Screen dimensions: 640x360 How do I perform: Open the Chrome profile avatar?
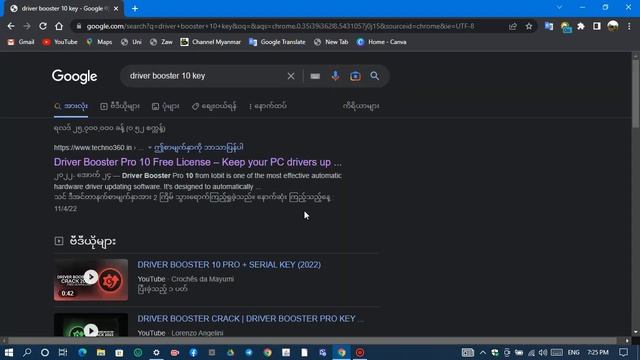[x=613, y=26]
